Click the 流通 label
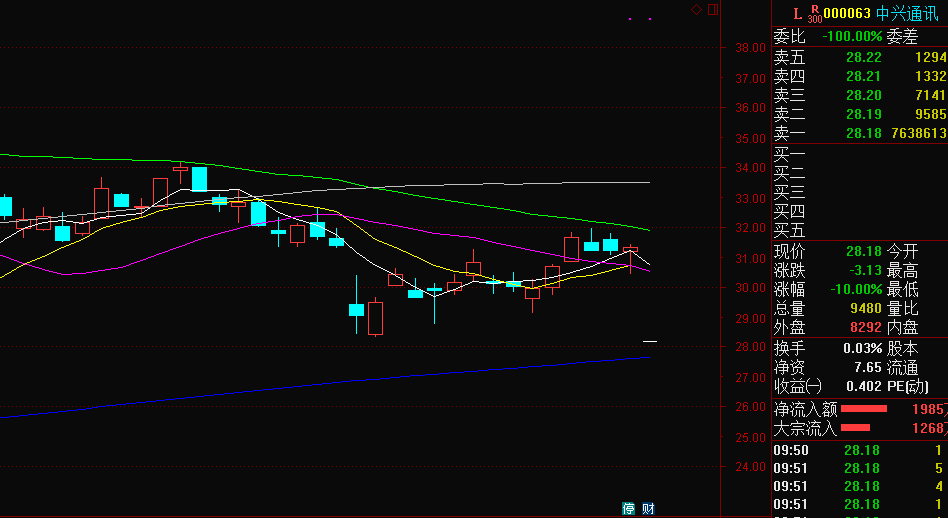The image size is (948, 518). [902, 367]
